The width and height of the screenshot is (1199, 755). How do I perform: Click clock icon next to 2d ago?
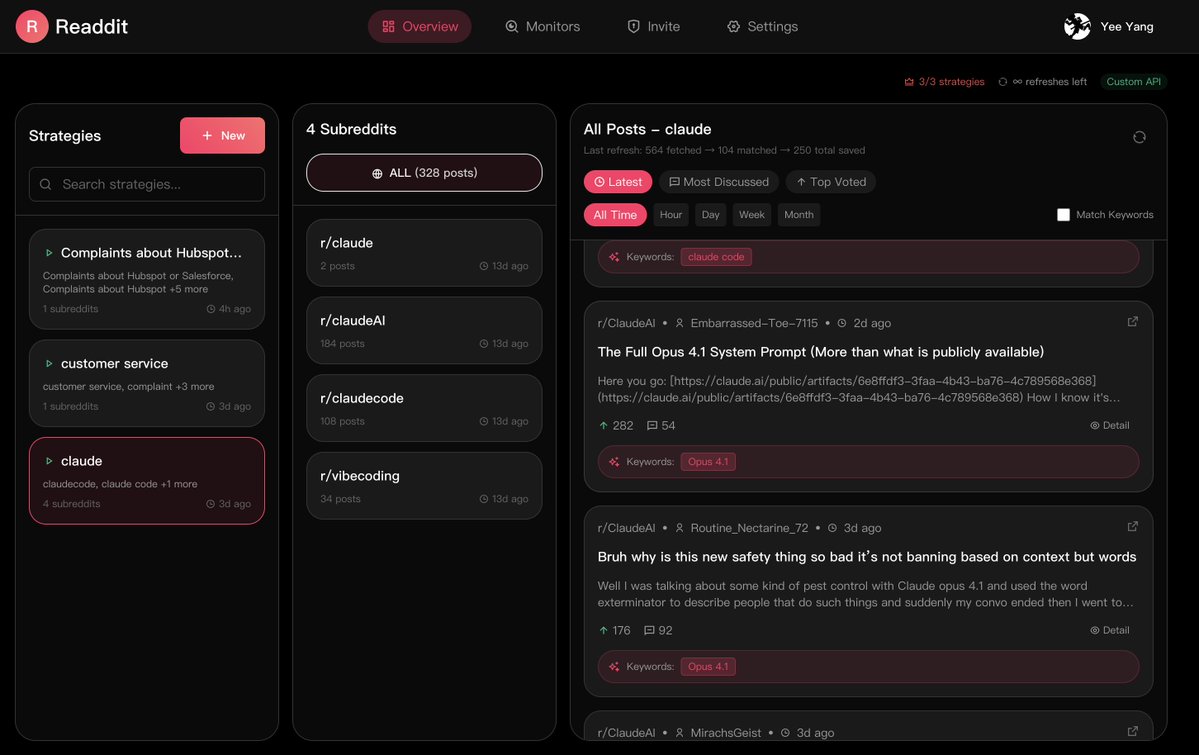coord(842,324)
